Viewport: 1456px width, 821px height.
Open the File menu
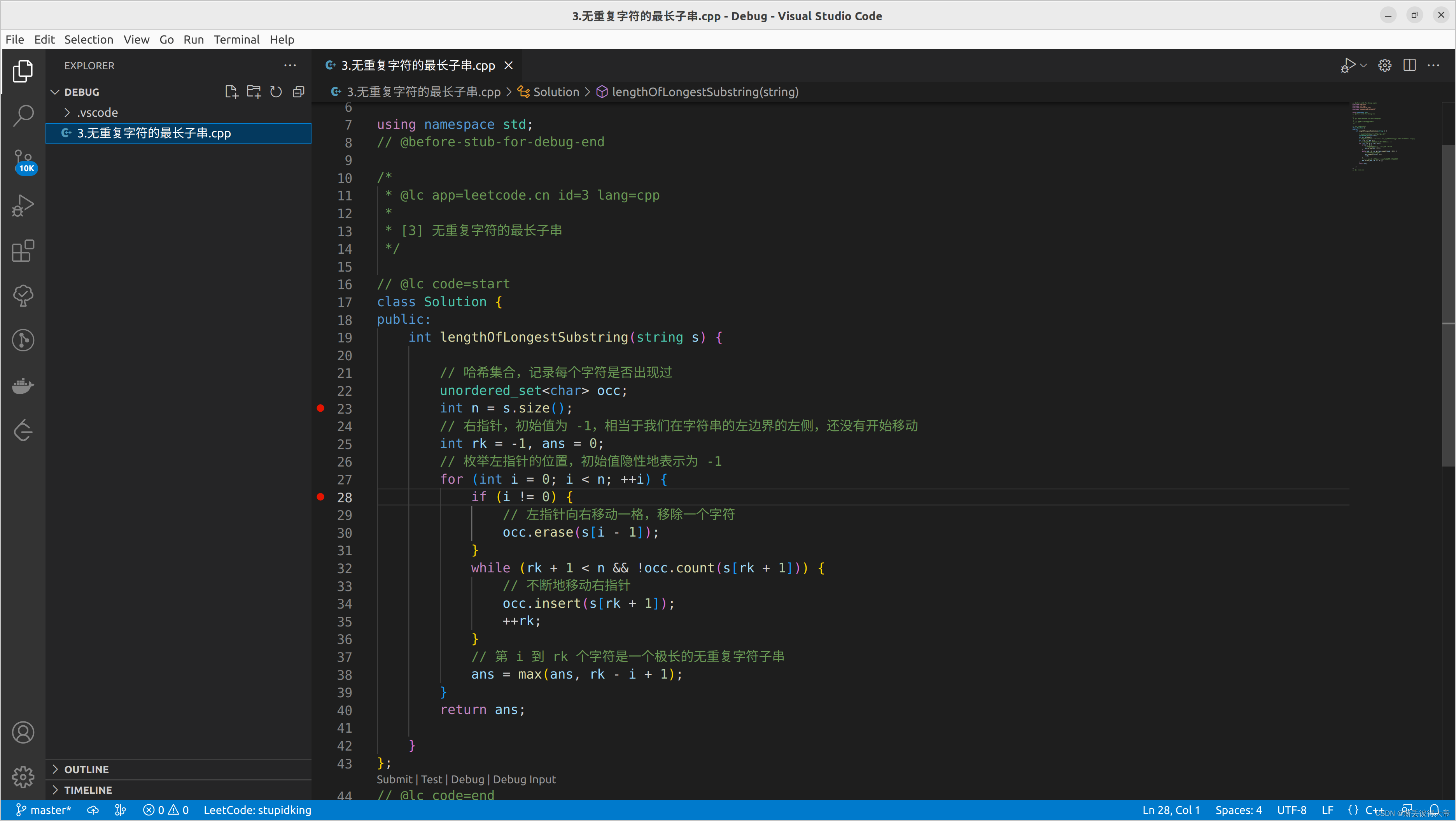click(x=15, y=40)
